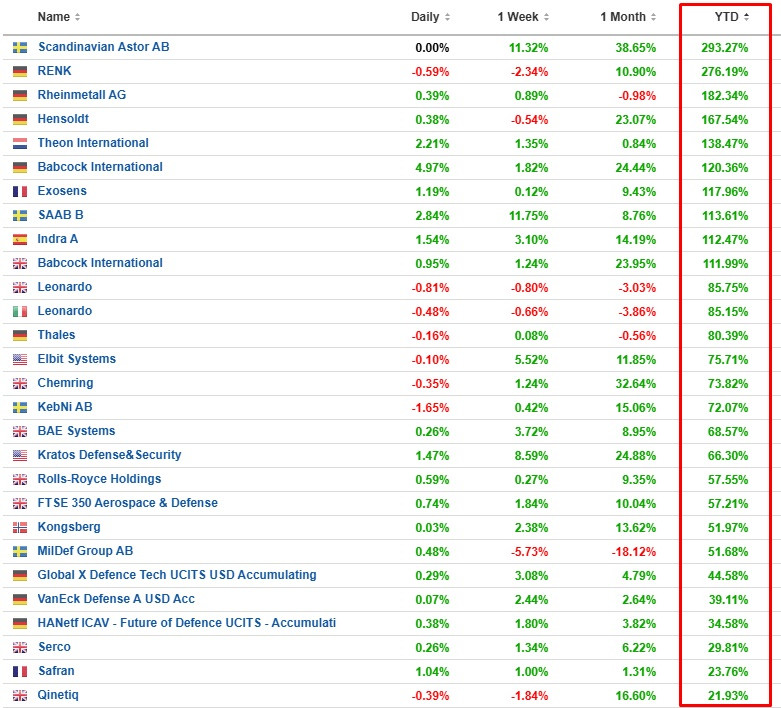Open FTSE 350 Aerospace & Defense link
This screenshot has width=781, height=708.
(x=128, y=503)
